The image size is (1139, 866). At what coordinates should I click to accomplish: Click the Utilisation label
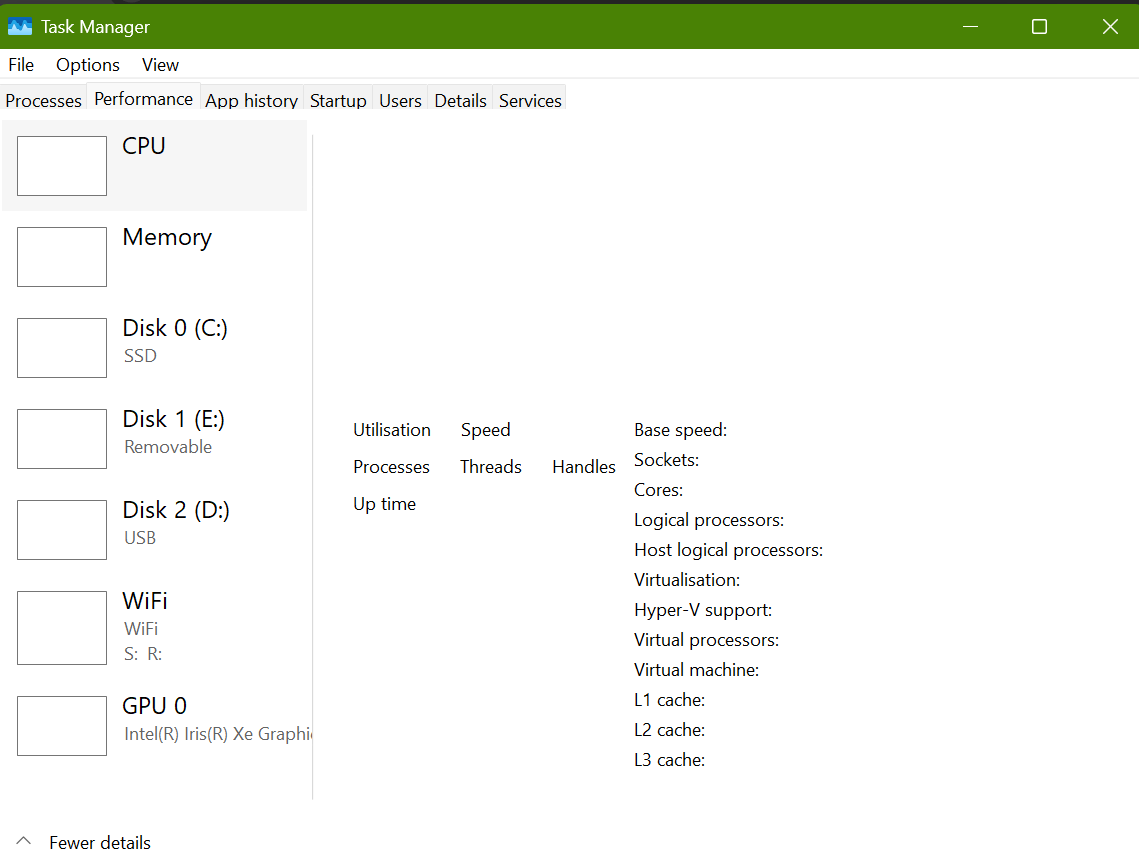click(x=392, y=430)
